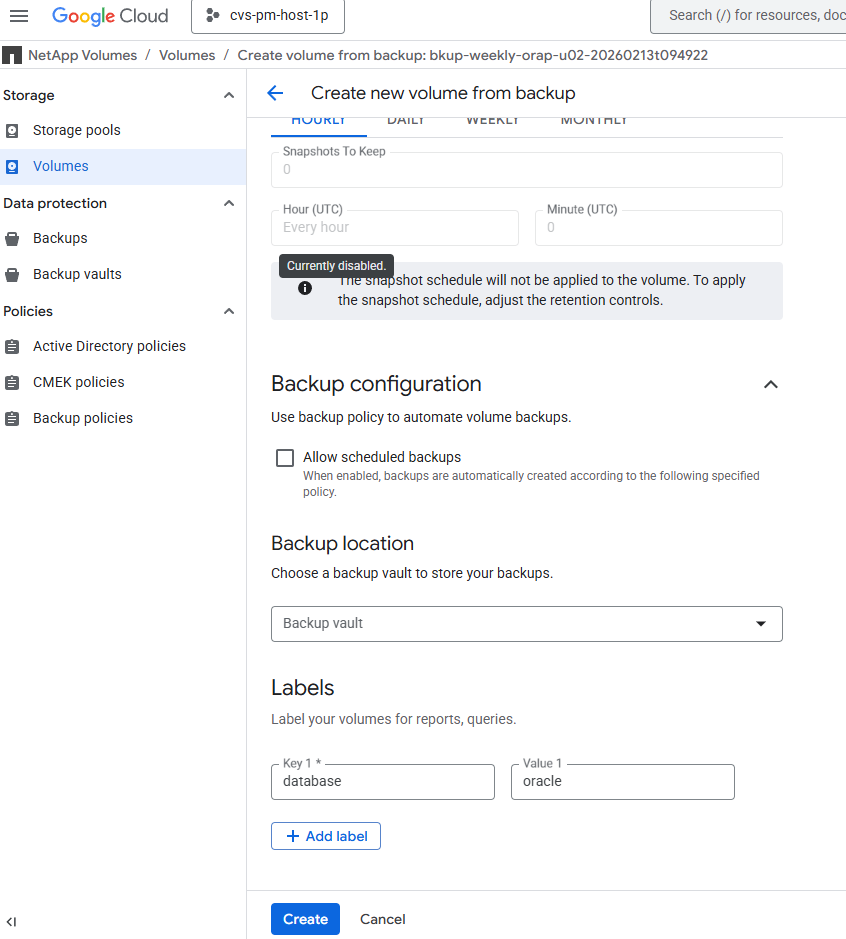846x939 pixels.
Task: Click the CMEK policies sidebar icon
Action: (x=14, y=382)
